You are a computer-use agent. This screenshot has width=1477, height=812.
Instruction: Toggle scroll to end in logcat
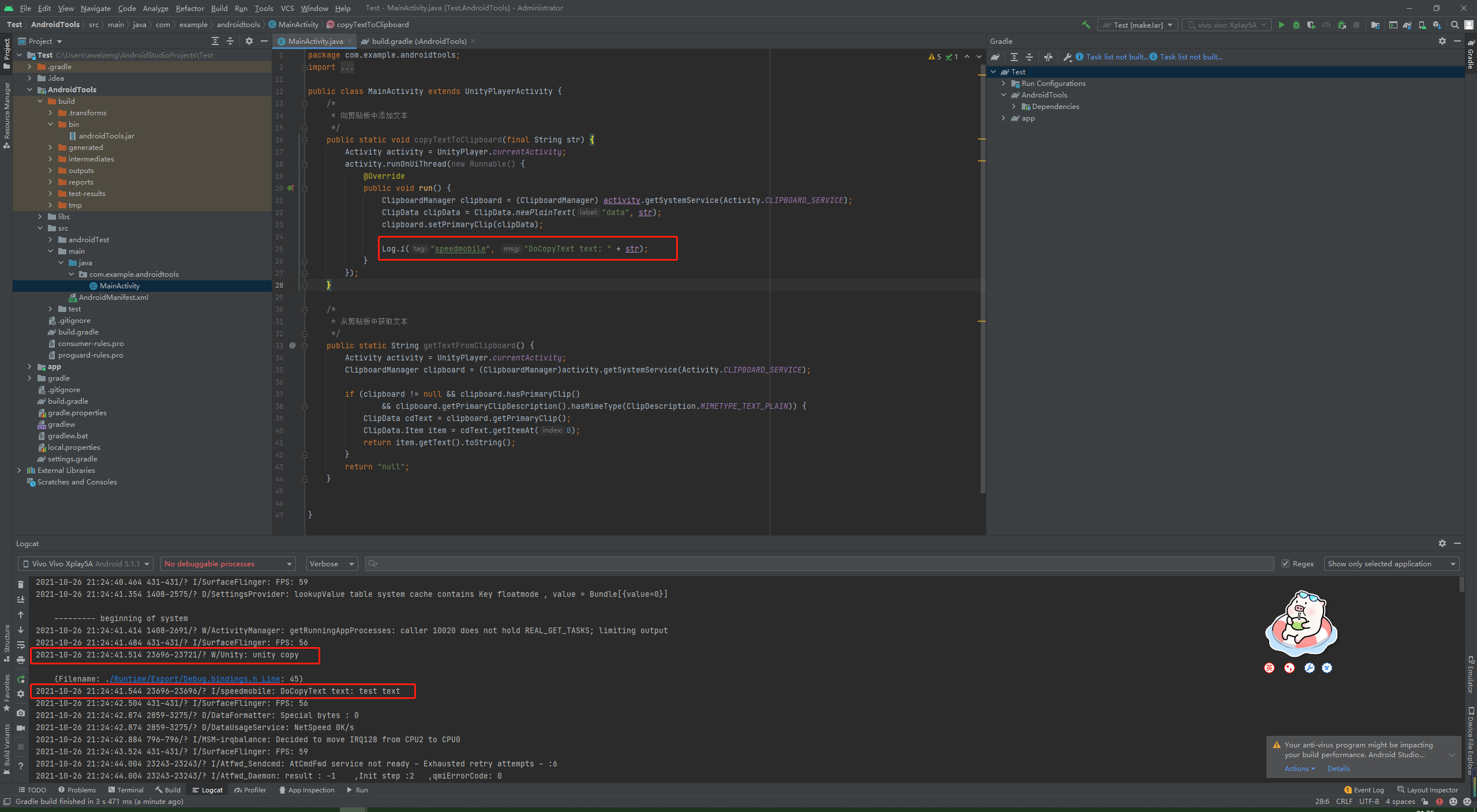coord(21,600)
